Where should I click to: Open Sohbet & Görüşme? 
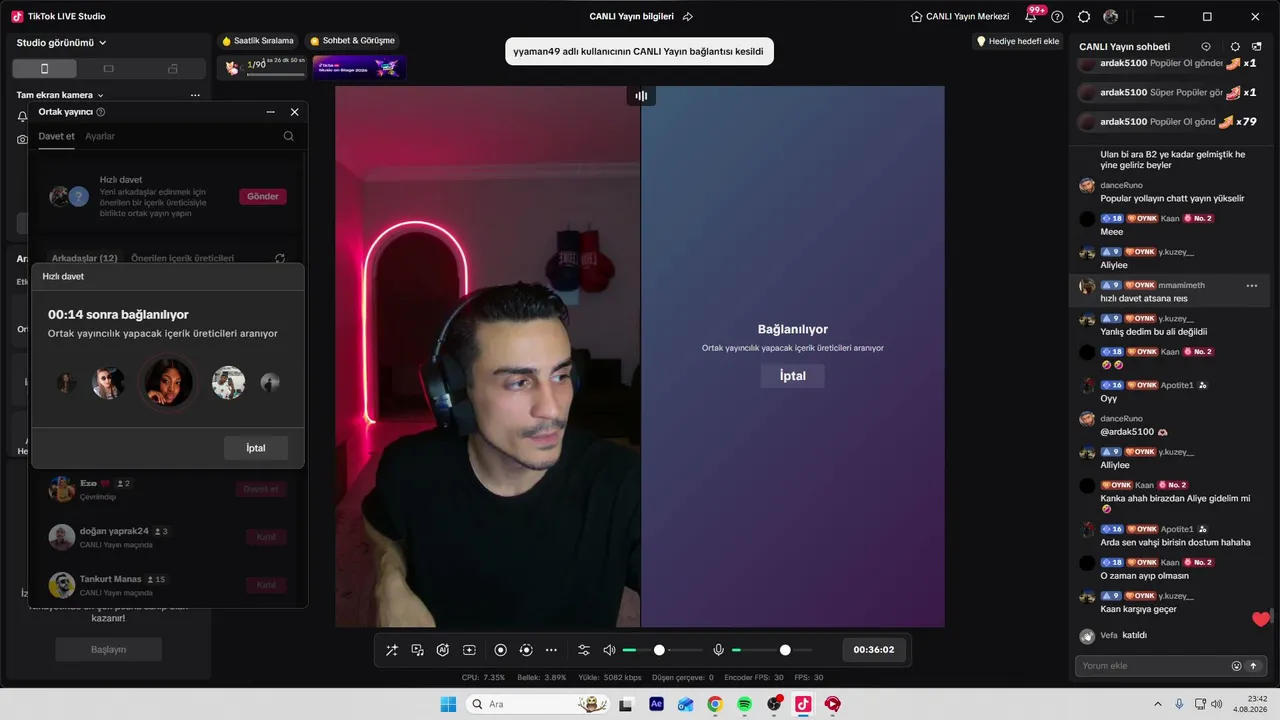353,41
